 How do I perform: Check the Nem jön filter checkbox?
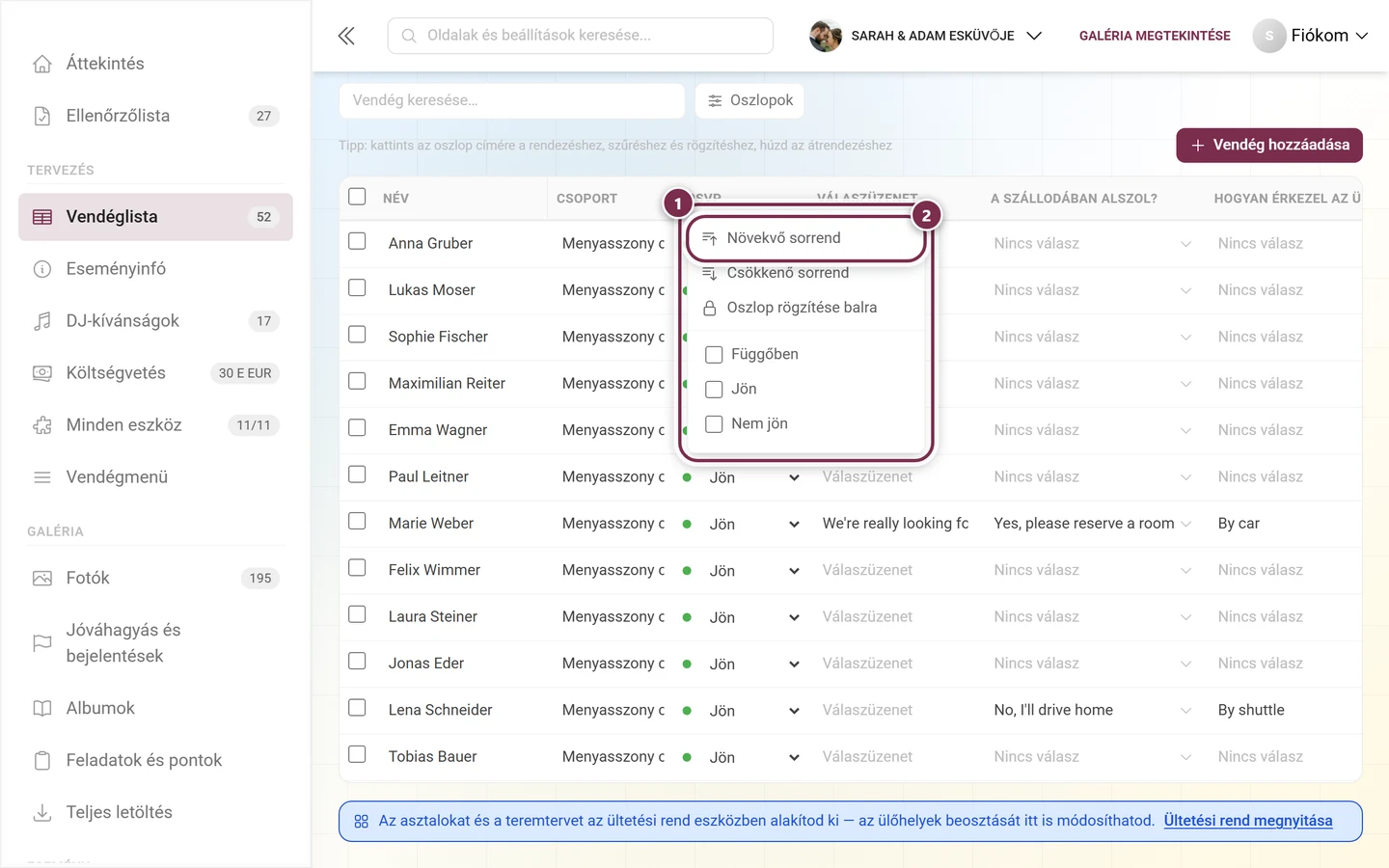[714, 424]
